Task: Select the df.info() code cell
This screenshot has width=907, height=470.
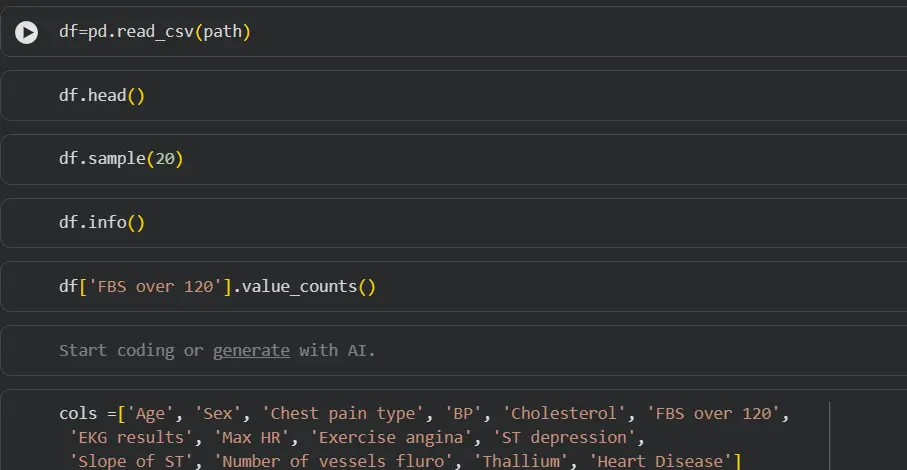Action: pyautogui.click(x=454, y=223)
